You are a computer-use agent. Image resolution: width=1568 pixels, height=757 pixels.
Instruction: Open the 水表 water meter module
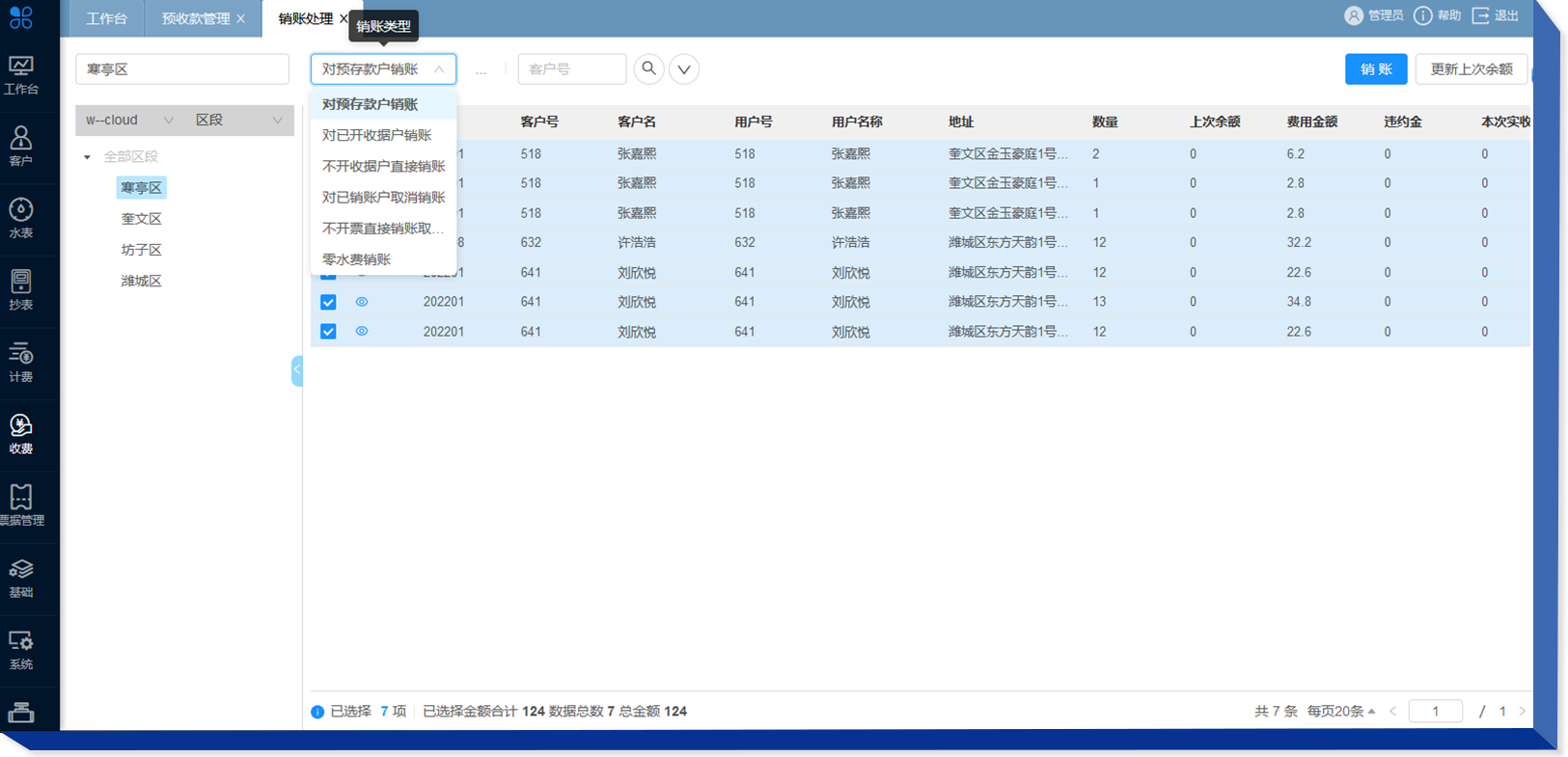(20, 218)
